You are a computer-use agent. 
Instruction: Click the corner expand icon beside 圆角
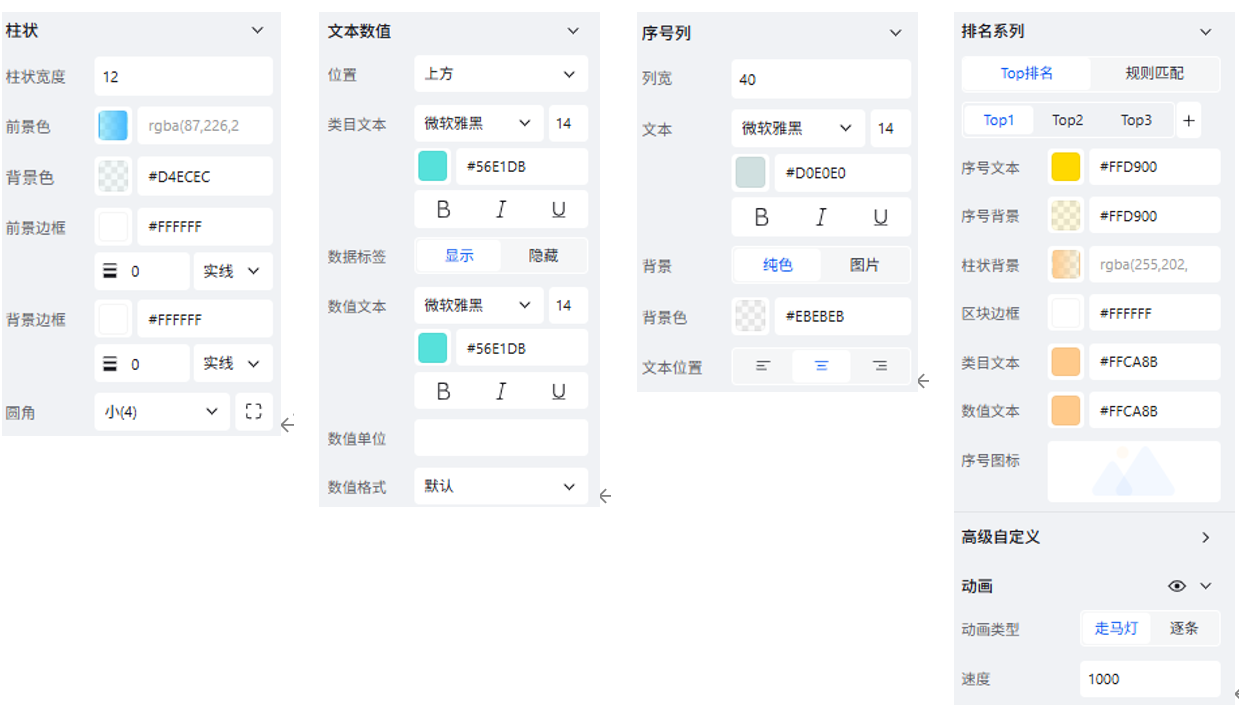[x=254, y=411]
